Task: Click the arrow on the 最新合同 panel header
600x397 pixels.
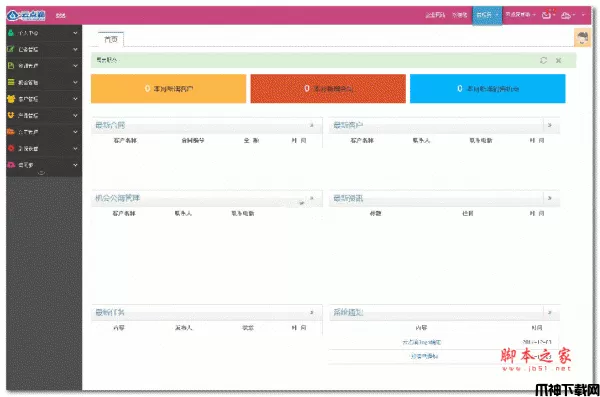Action: click(x=311, y=125)
